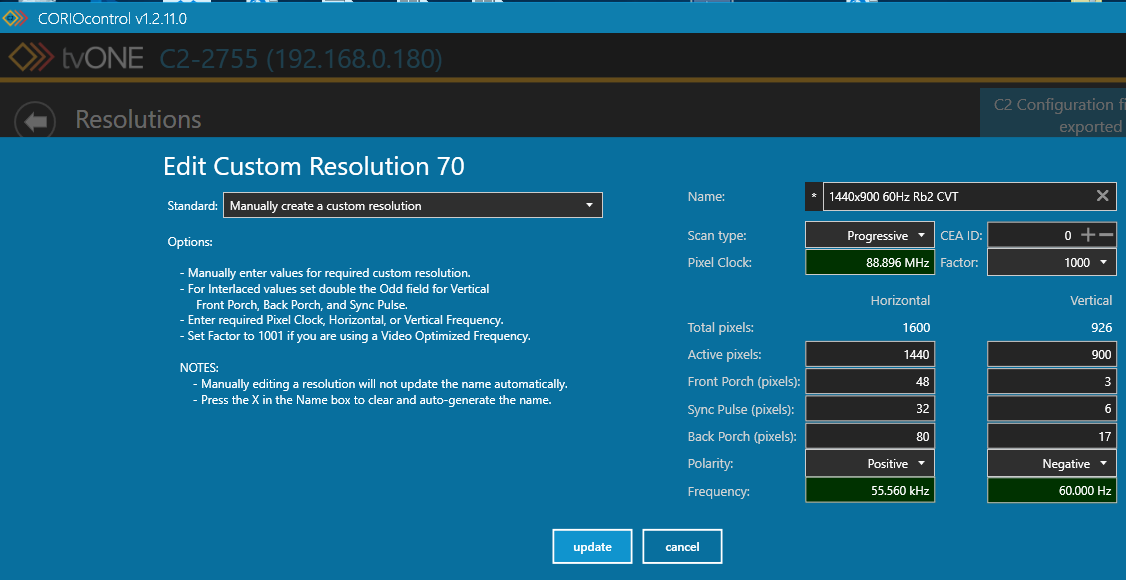Increase CEA ID with the plus icon

(1088, 235)
